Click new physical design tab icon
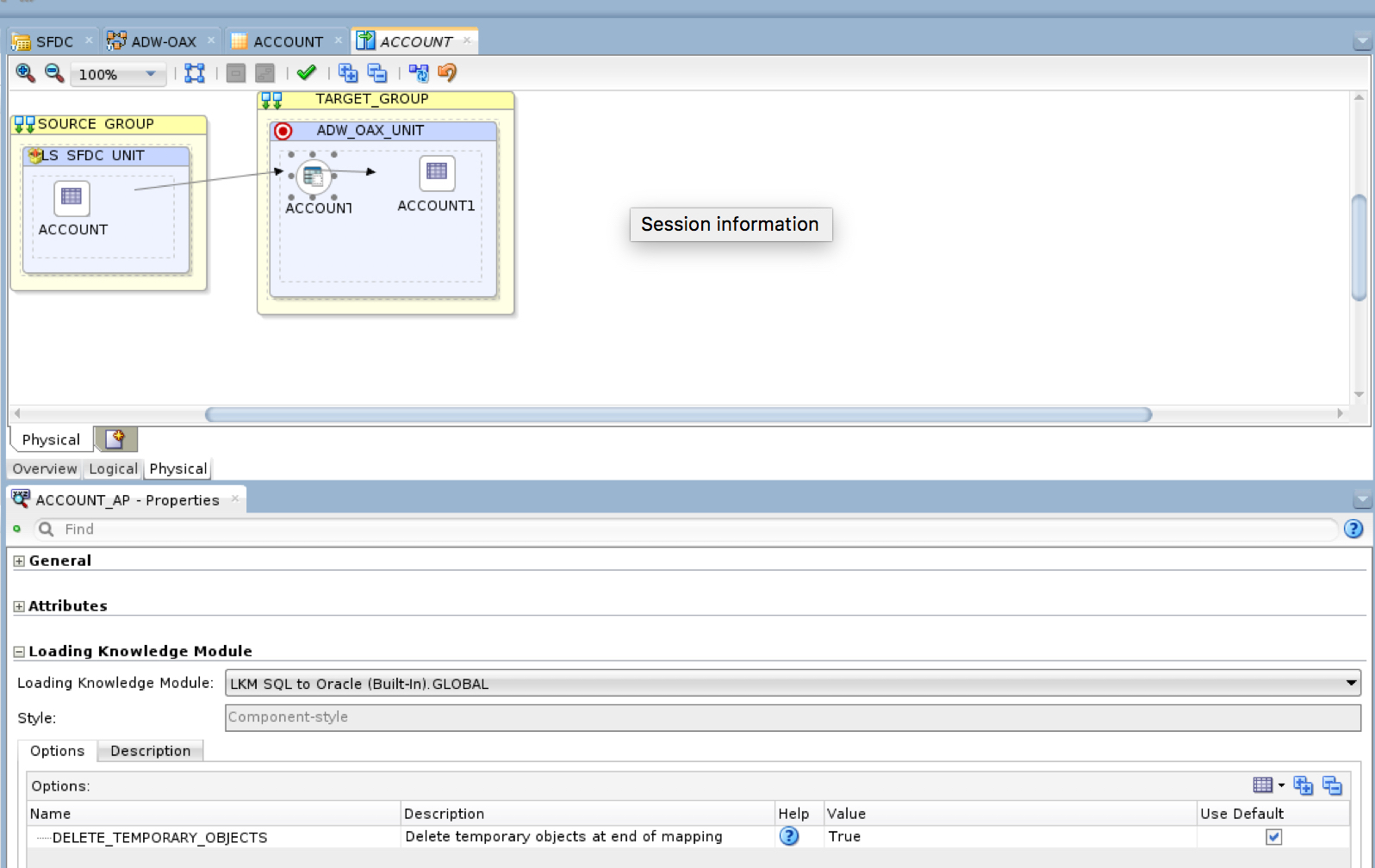 point(115,439)
